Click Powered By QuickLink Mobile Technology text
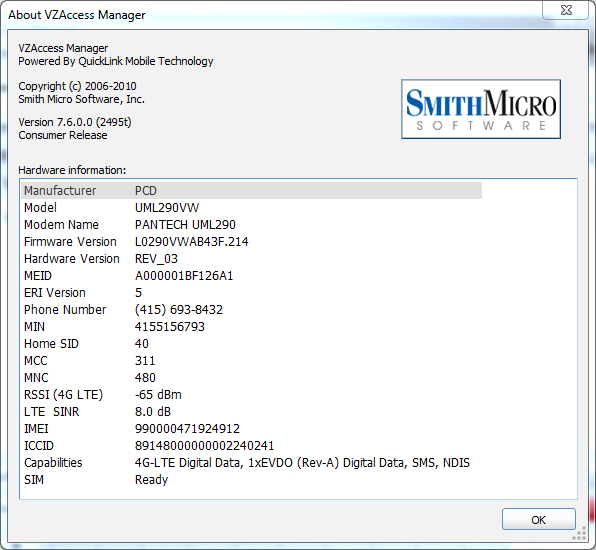 (x=116, y=61)
